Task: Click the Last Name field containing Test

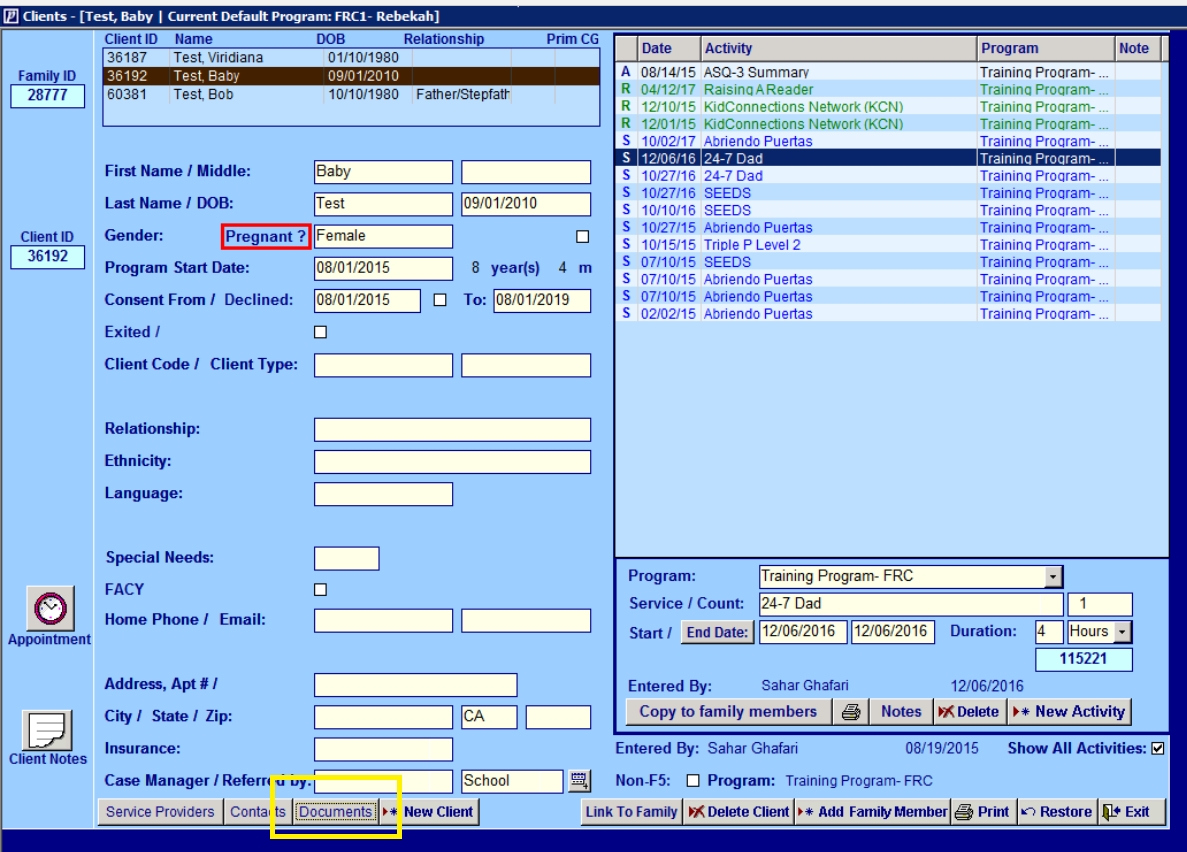Action: [x=383, y=204]
